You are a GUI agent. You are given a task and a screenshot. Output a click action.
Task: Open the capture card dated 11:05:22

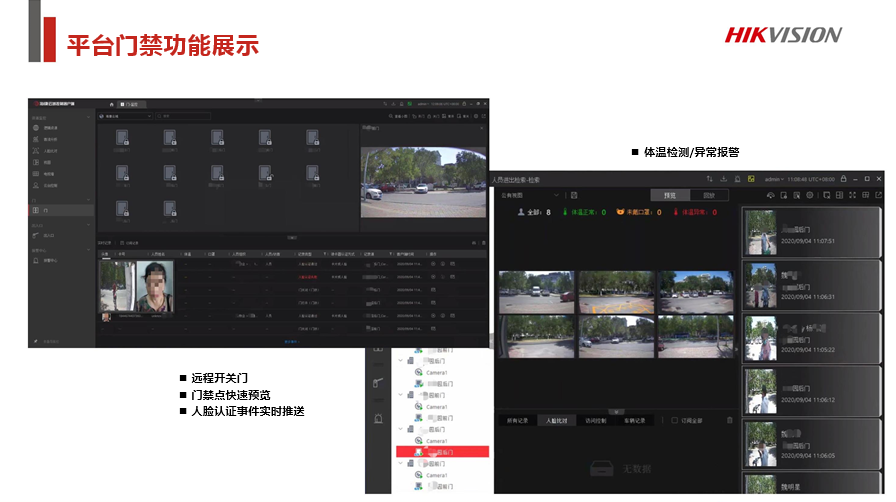point(811,338)
